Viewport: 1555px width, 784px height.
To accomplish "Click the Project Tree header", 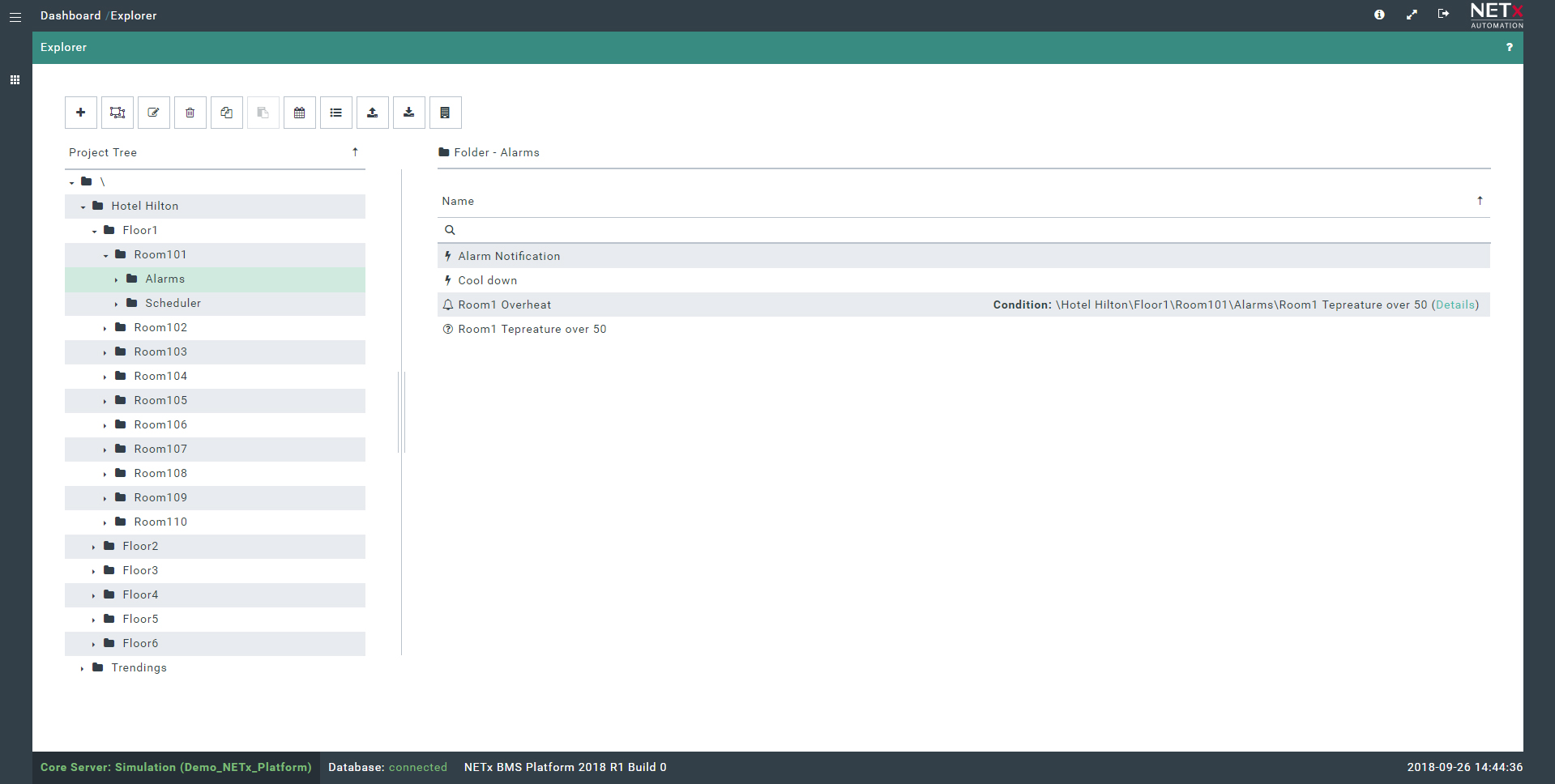I will click(103, 152).
